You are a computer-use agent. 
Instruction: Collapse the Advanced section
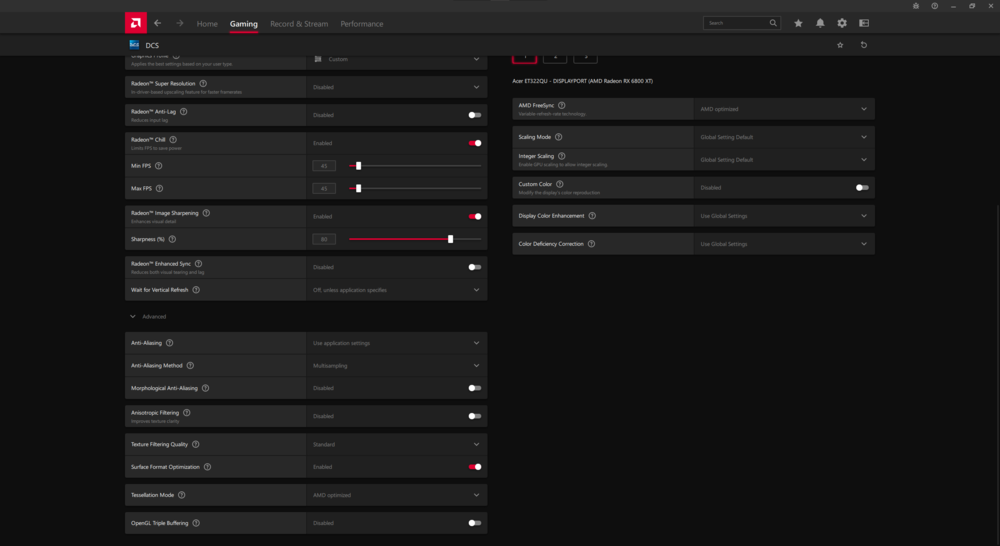coord(133,317)
